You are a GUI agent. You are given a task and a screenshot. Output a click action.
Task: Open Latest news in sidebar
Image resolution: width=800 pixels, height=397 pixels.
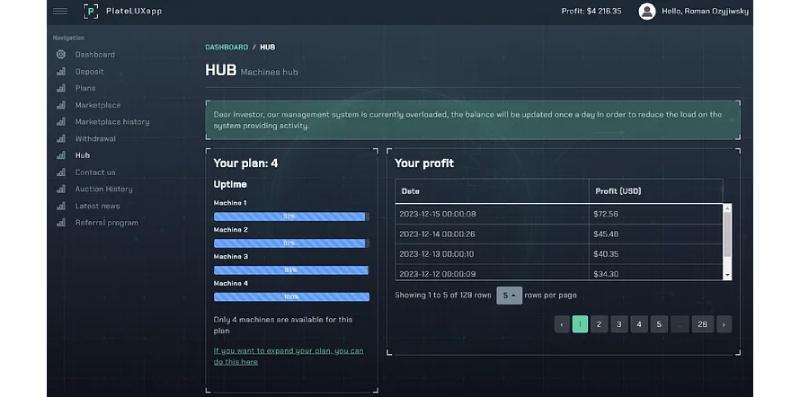coord(97,206)
